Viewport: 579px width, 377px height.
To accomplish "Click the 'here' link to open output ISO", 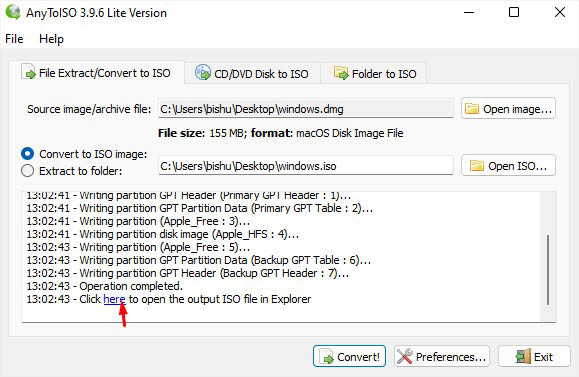I will coord(114,299).
